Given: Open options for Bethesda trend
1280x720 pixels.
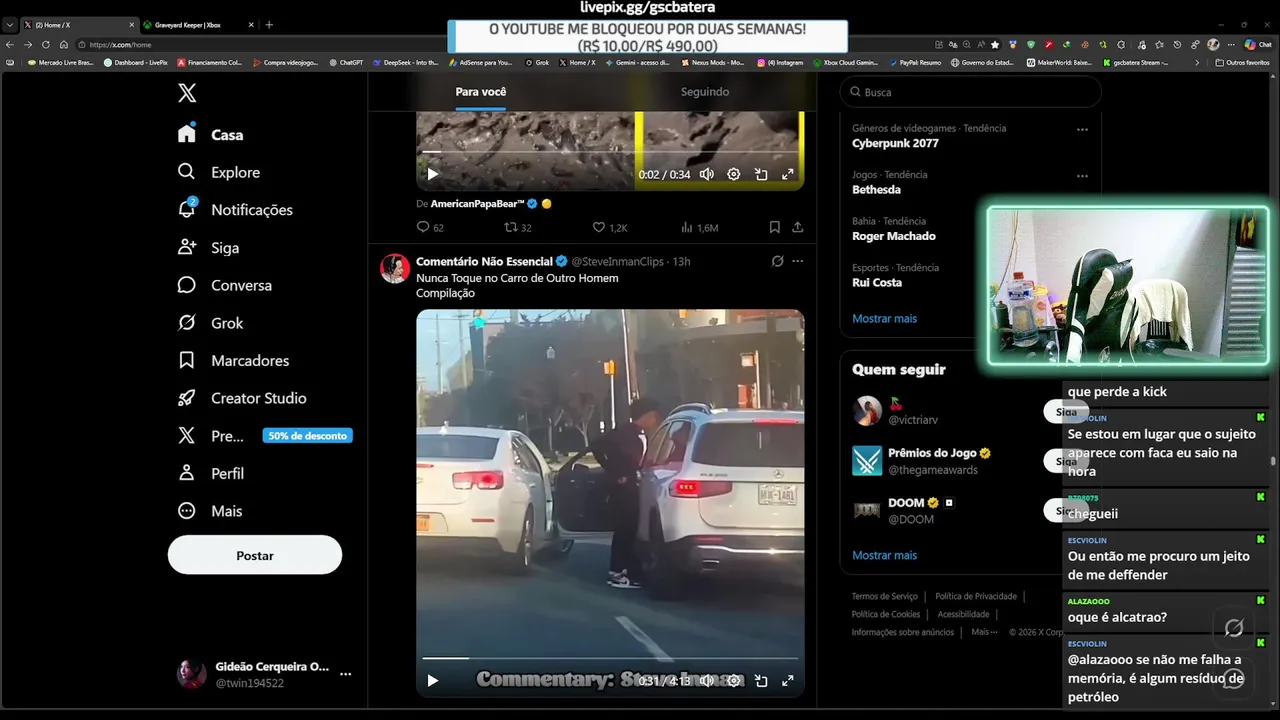Looking at the screenshot, I should click(x=1082, y=176).
